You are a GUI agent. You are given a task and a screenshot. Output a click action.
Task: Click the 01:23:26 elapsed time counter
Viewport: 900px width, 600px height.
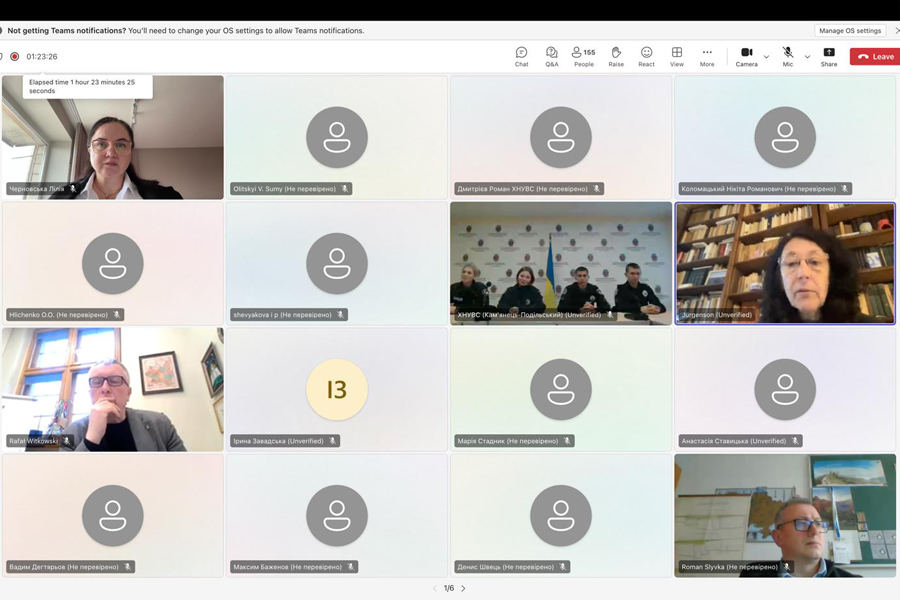[42, 56]
